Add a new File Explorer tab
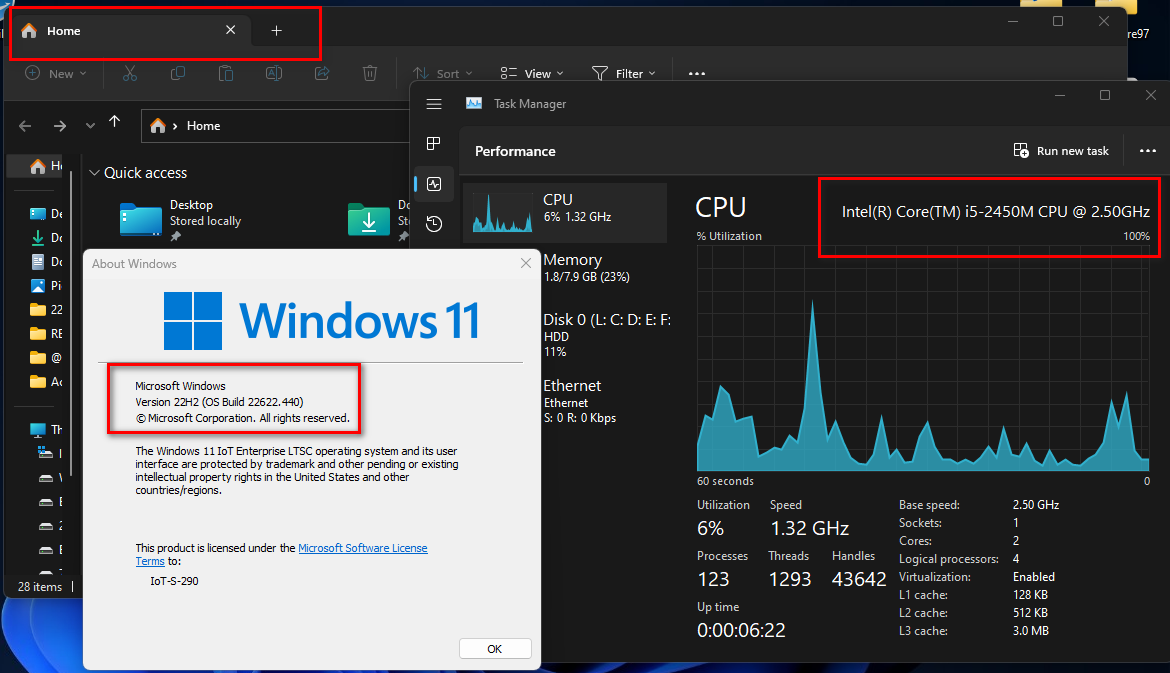This screenshot has width=1170, height=673. [x=276, y=31]
